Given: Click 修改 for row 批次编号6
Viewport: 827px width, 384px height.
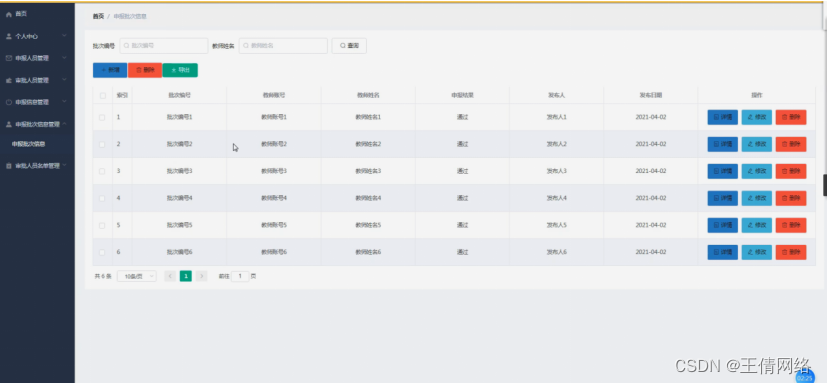Looking at the screenshot, I should (756, 252).
